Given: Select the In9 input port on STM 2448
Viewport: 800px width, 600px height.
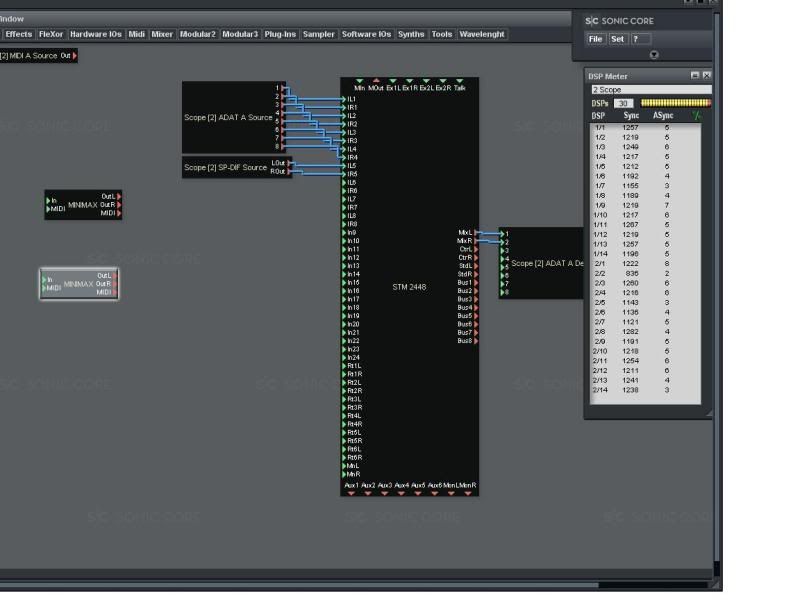Looking at the screenshot, I should tap(344, 233).
